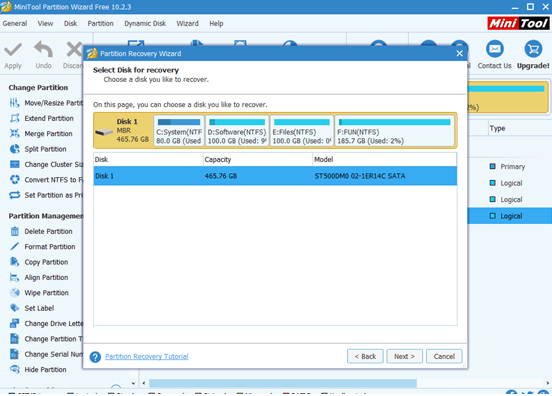Viewport: 552px width, 396px height.
Task: Close the Partition Recovery Wizard dialog
Action: (x=459, y=54)
